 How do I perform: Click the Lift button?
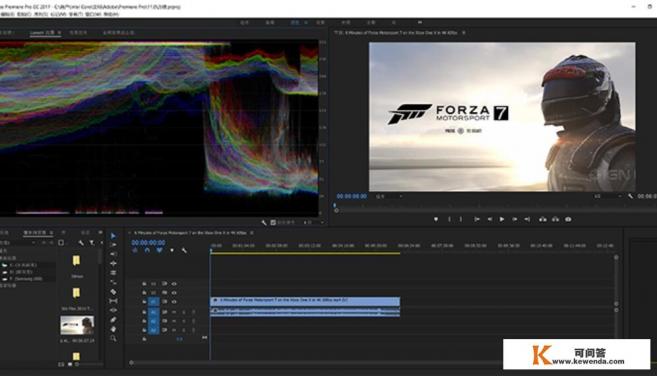pyautogui.click(x=543, y=219)
